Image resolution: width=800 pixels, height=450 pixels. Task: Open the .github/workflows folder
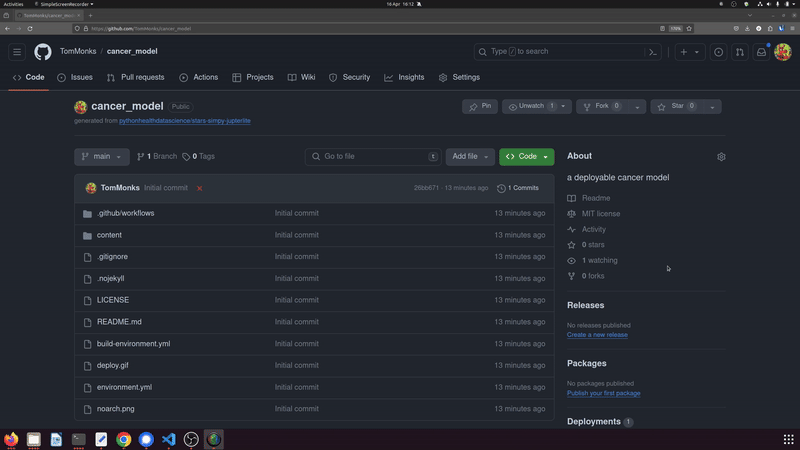pos(126,213)
